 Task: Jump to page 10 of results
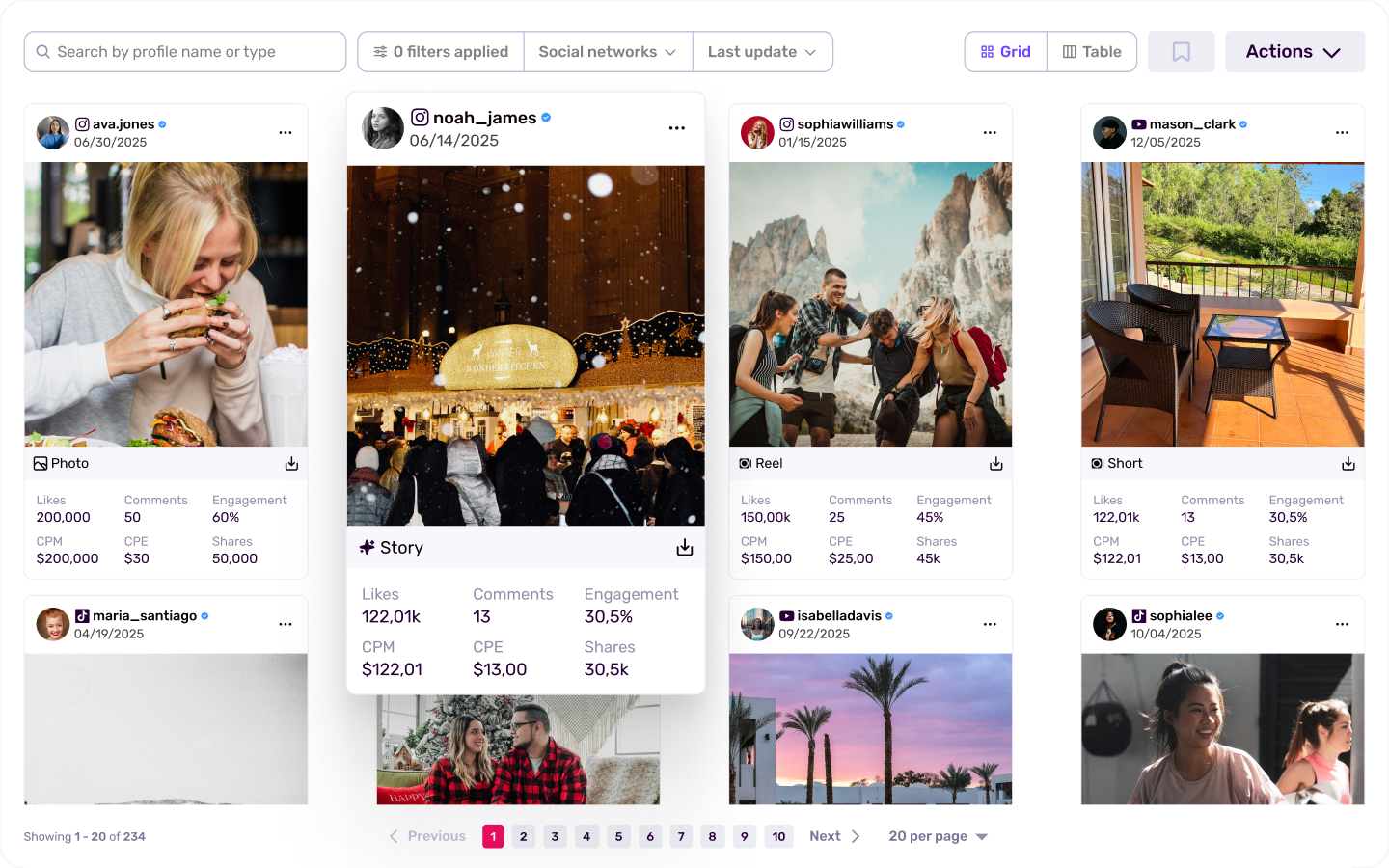[778, 836]
